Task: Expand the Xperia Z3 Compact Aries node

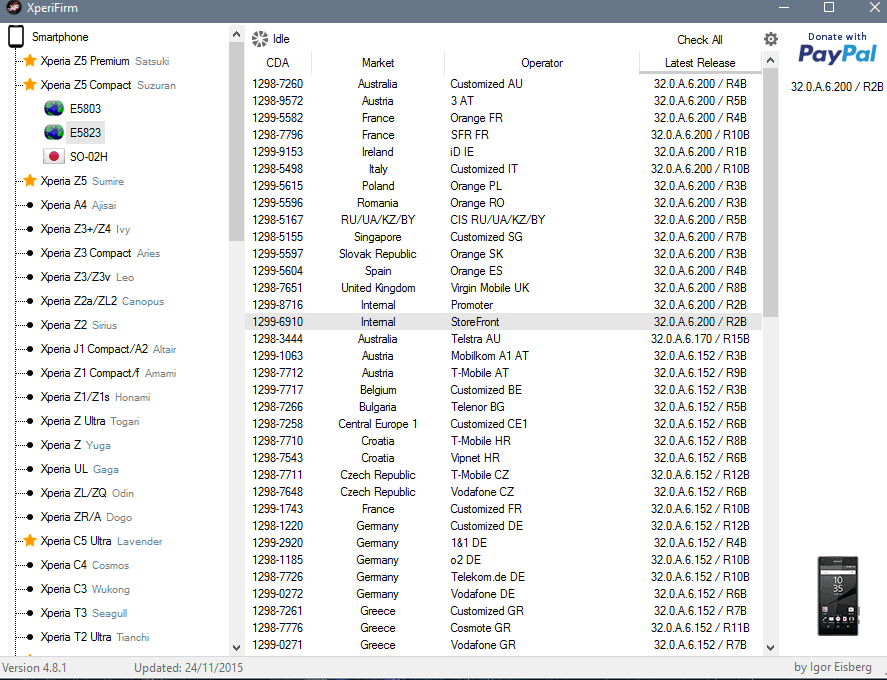Action: [30, 253]
